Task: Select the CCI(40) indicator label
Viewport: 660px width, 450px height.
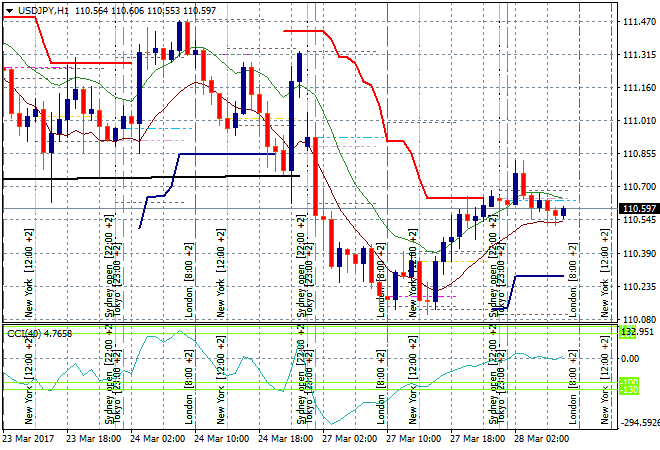Action: click(20, 332)
